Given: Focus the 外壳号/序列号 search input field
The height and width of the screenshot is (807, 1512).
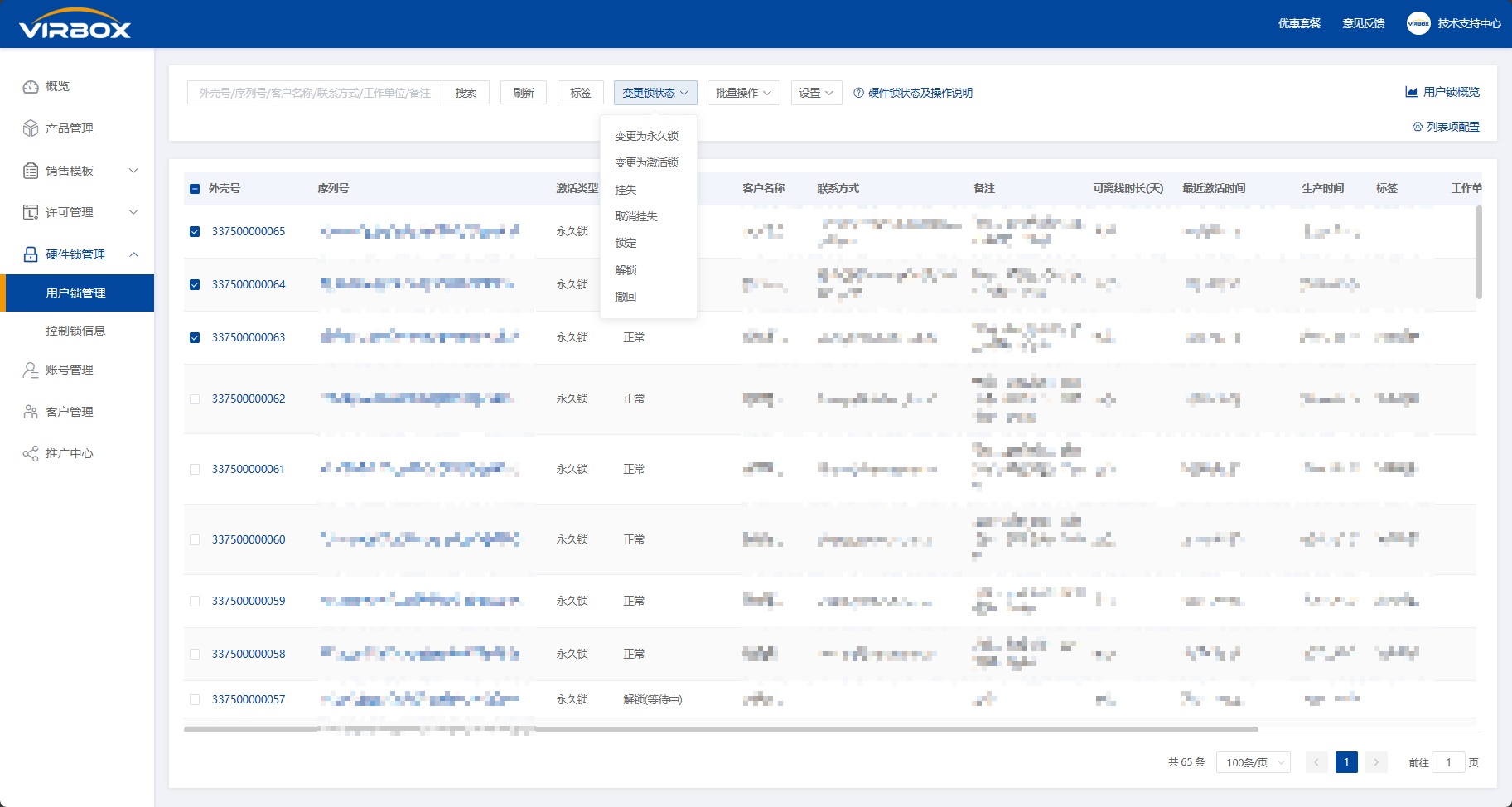Looking at the screenshot, I should click(x=315, y=93).
